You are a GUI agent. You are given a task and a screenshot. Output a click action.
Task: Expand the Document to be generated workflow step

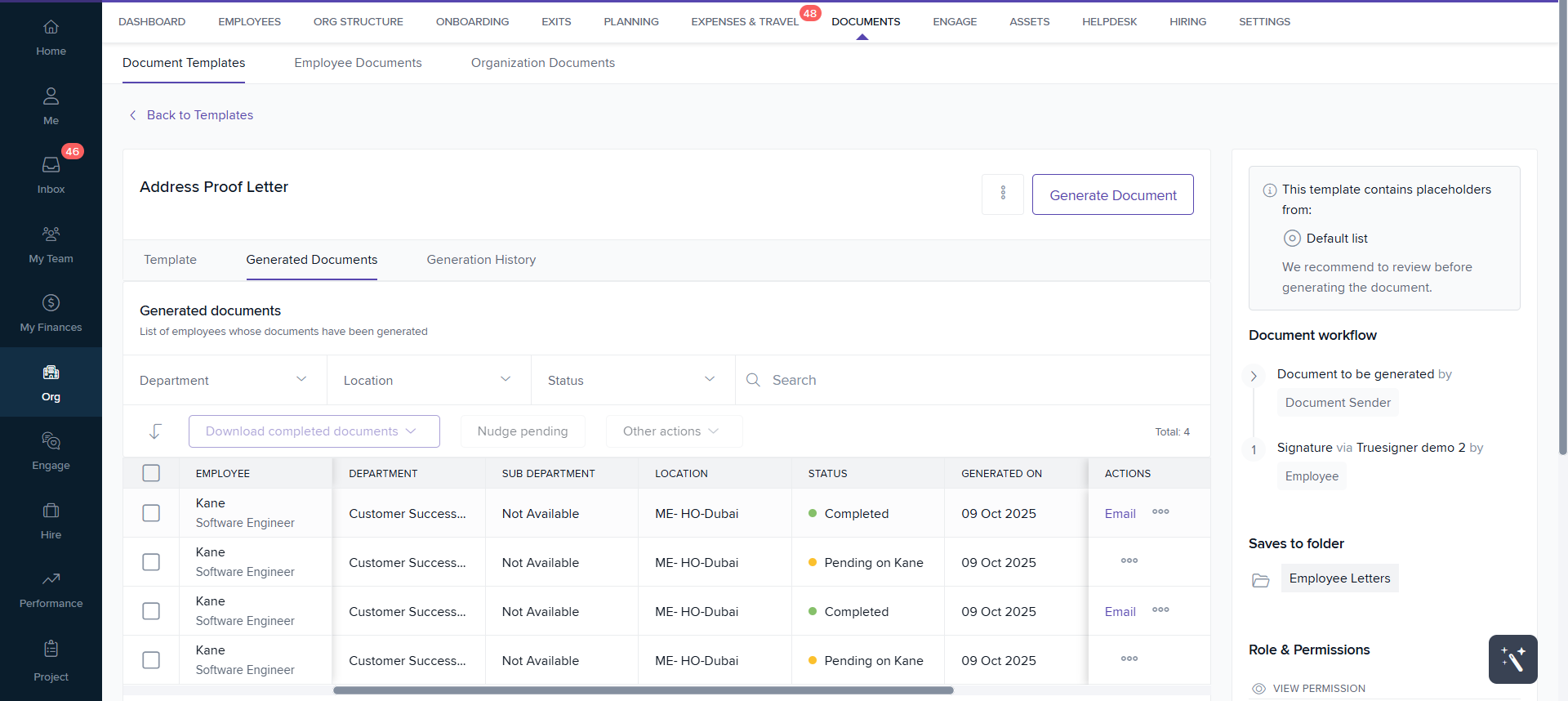[x=1254, y=376]
